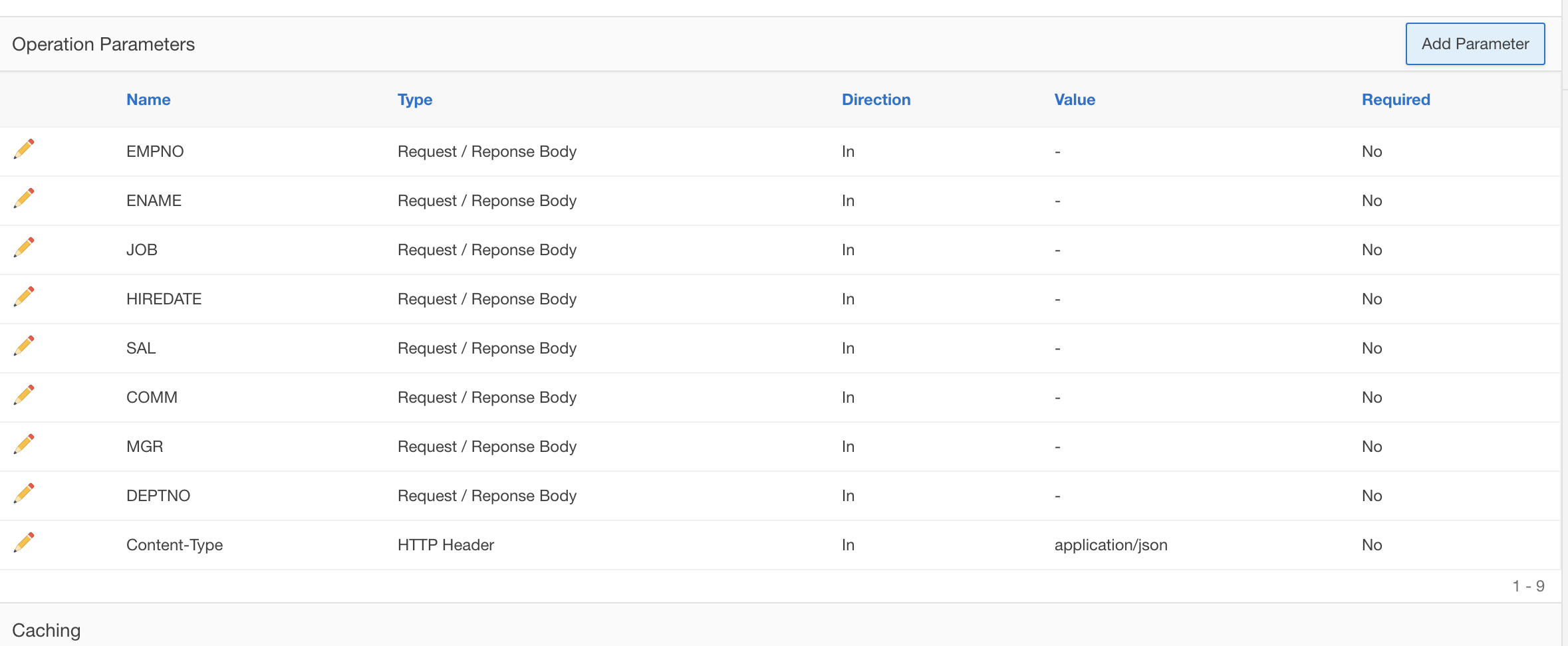Viewport: 1568px width, 646px height.
Task: Click the Required column header
Action: point(1396,100)
